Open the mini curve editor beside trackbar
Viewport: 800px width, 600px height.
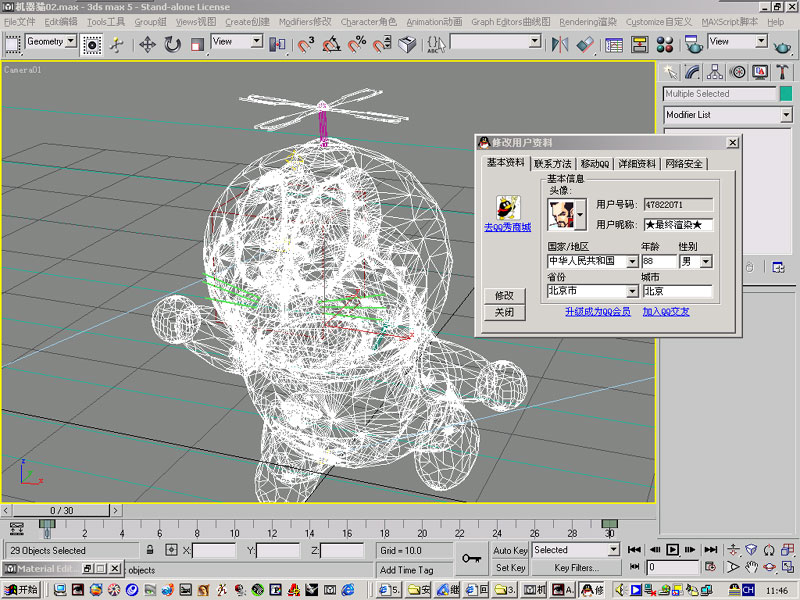coord(17,529)
